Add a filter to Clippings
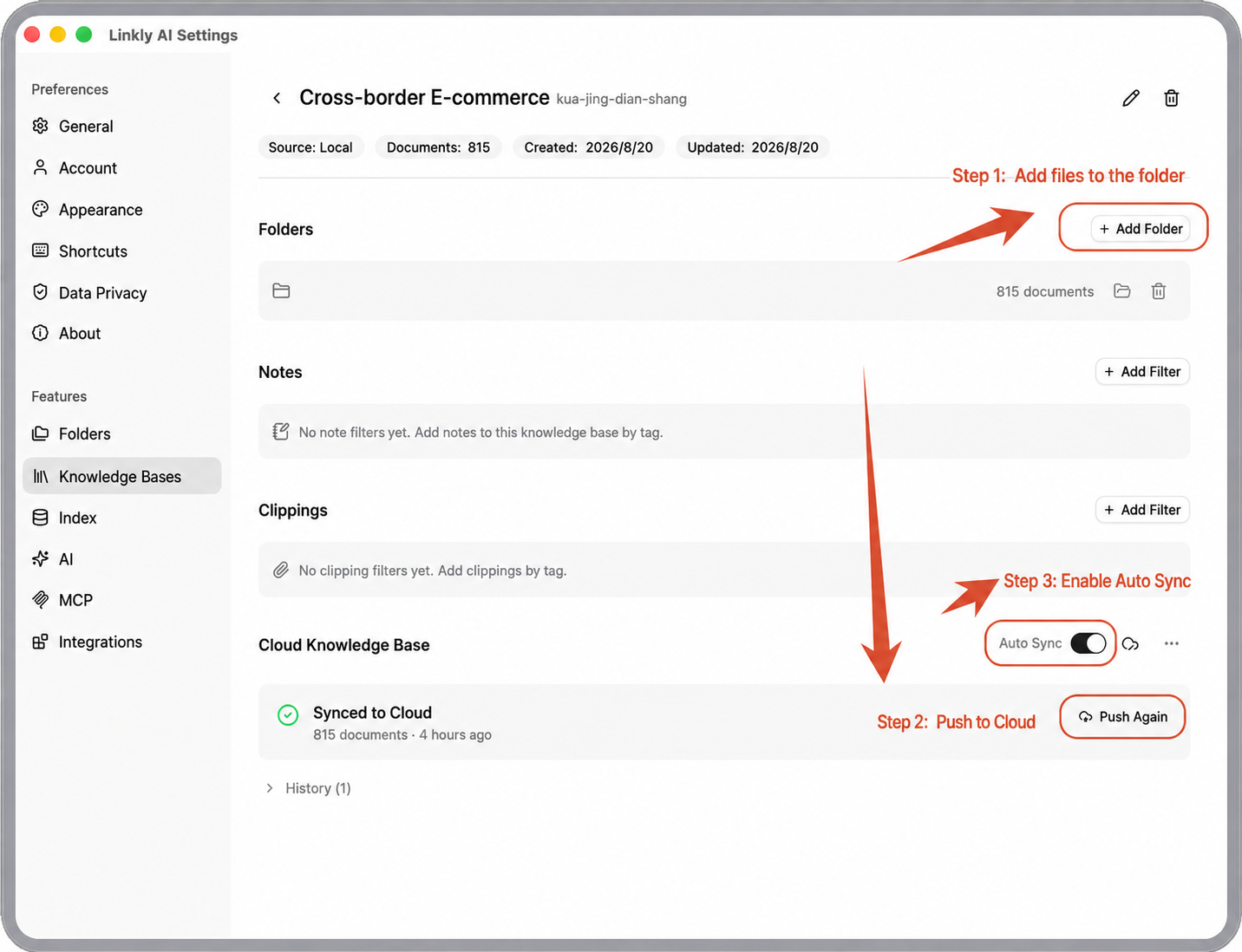 [x=1142, y=510]
